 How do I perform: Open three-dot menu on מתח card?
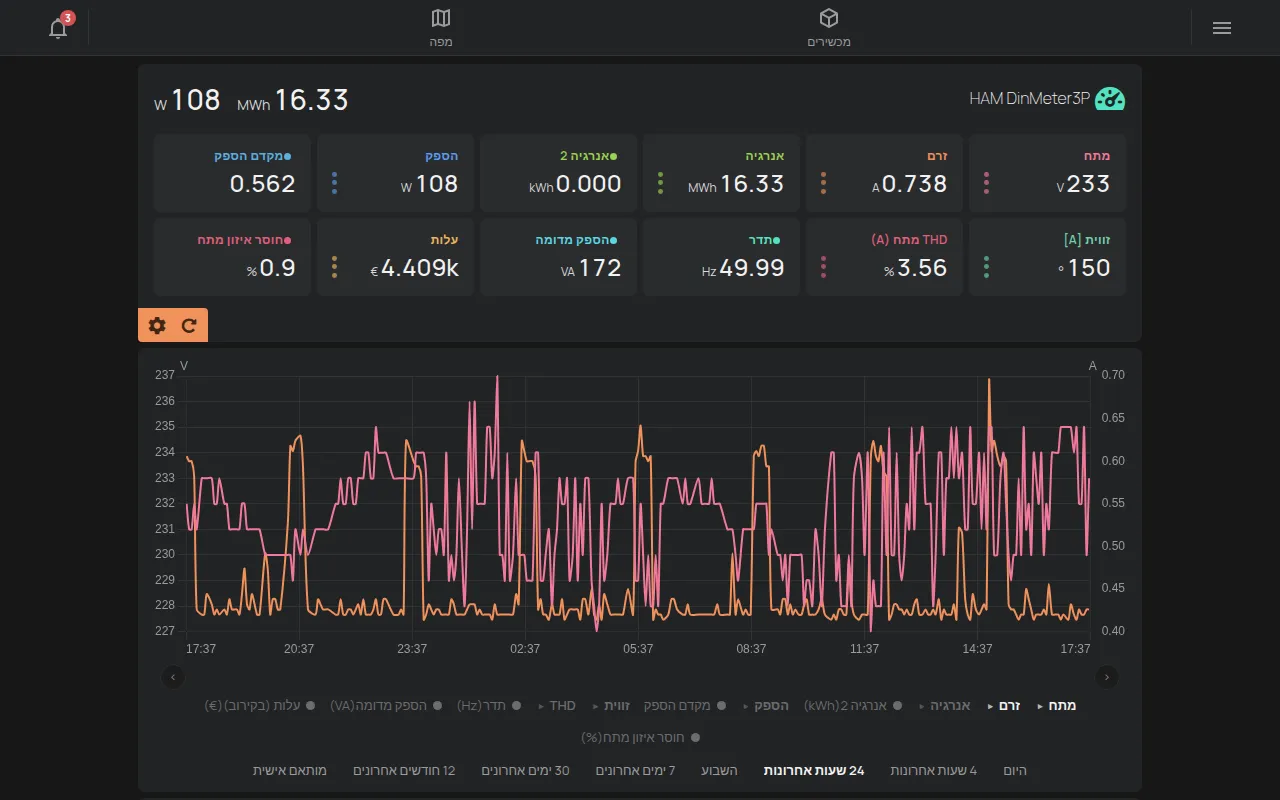coord(986,183)
